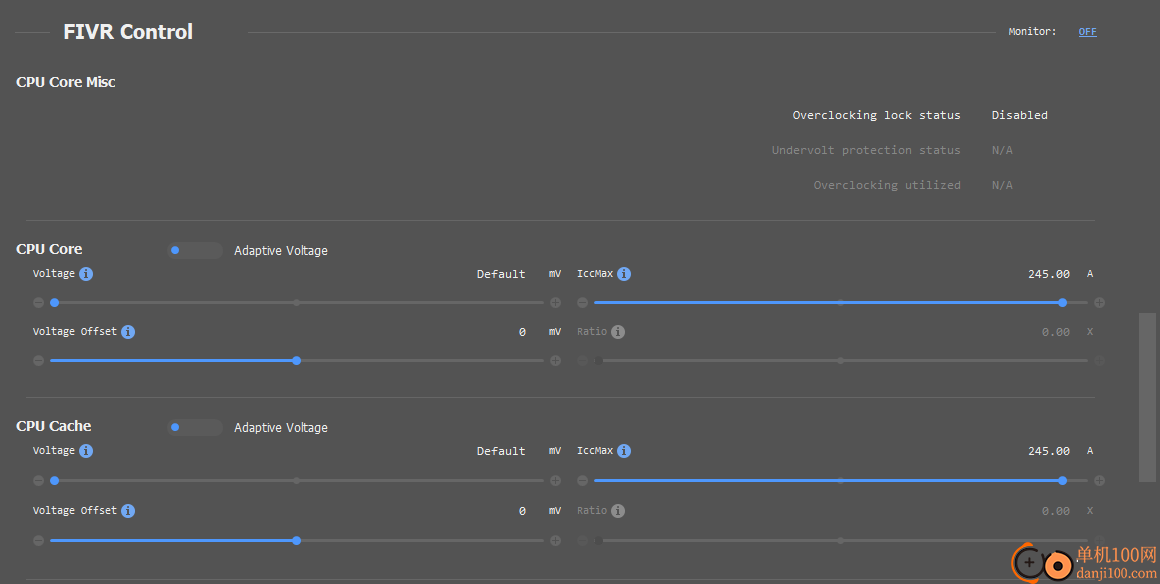The height and width of the screenshot is (584, 1160).
Task: Decrease CPU Core IccMax with minus button
Action: click(x=582, y=303)
